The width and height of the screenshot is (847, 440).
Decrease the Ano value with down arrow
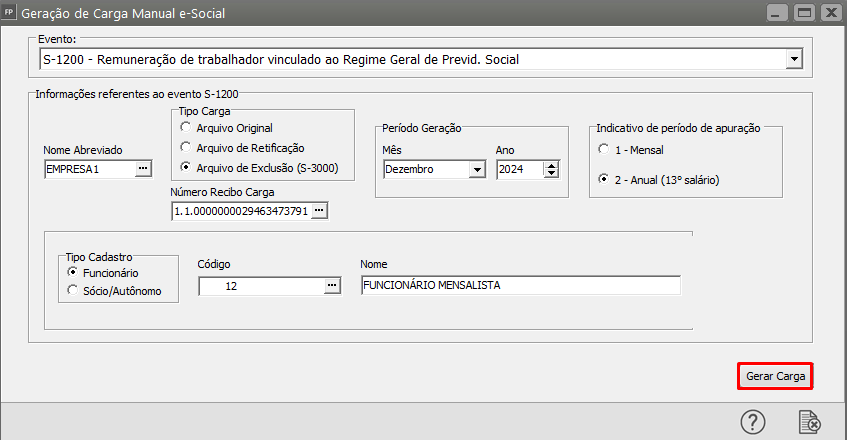click(x=550, y=174)
